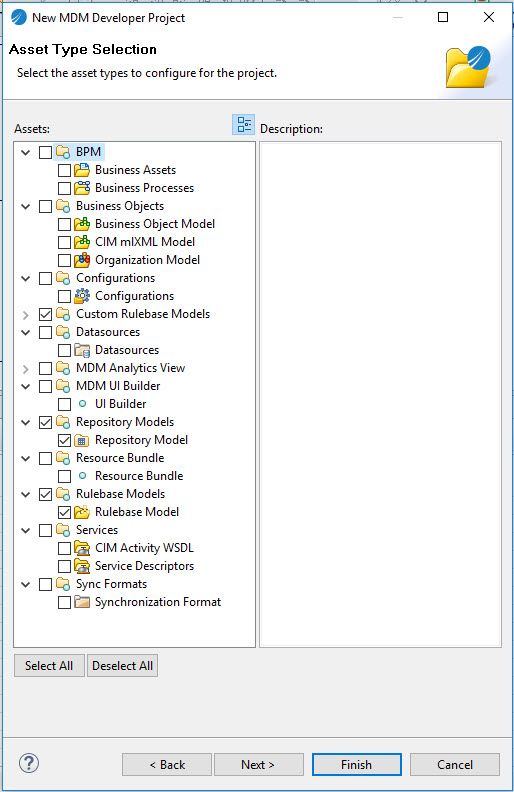
Task: Expand the MDM Analytics View node
Action: pyautogui.click(x=26, y=369)
